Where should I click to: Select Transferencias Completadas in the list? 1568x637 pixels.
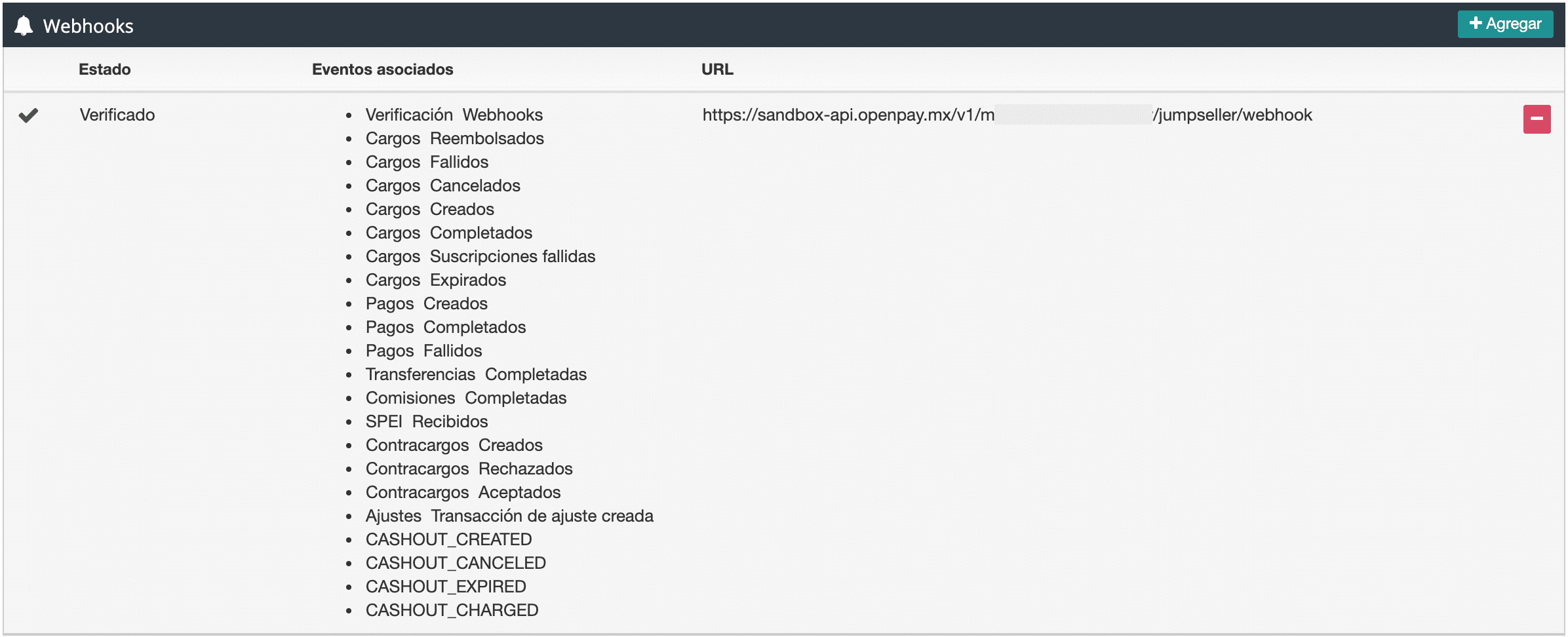[476, 375]
